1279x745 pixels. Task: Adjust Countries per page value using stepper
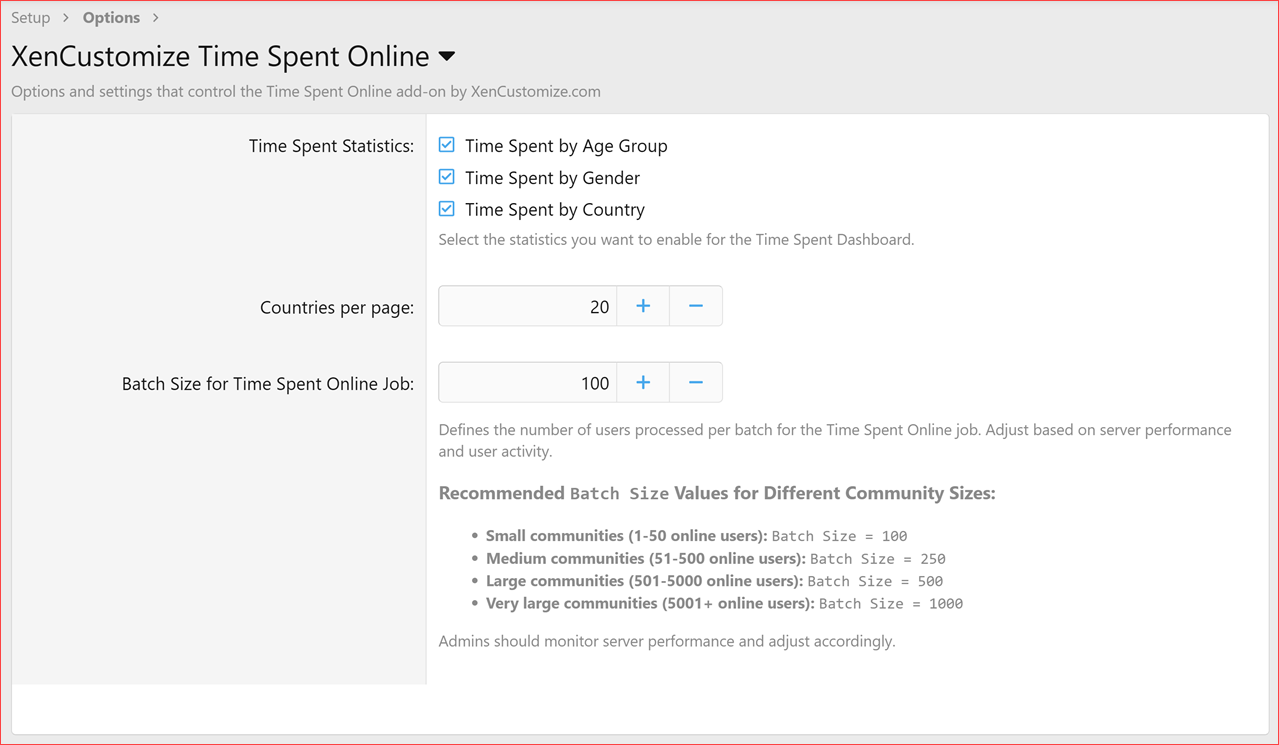coord(642,306)
